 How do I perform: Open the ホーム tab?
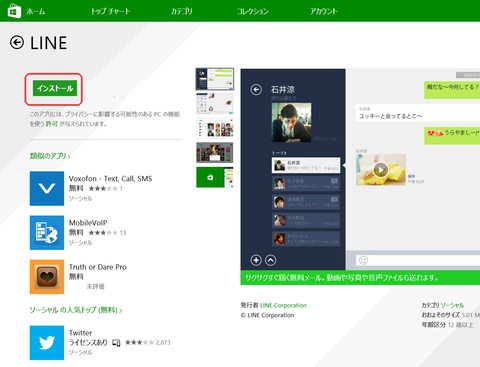coord(36,11)
